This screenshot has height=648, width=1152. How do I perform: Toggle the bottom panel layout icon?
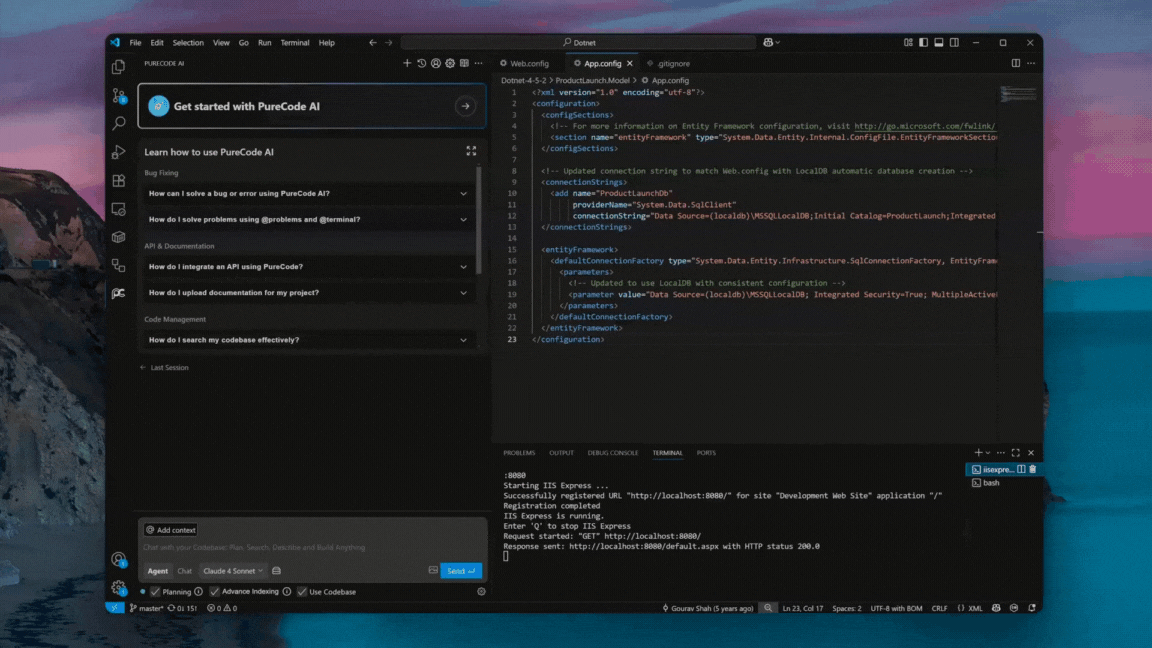(939, 43)
